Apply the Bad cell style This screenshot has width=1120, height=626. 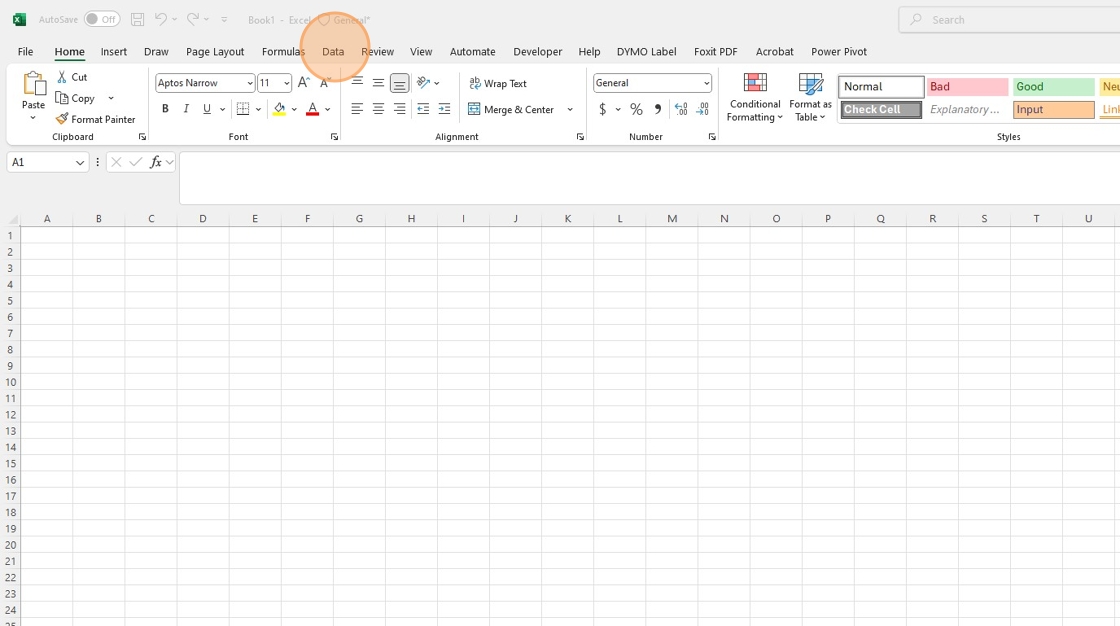(967, 86)
